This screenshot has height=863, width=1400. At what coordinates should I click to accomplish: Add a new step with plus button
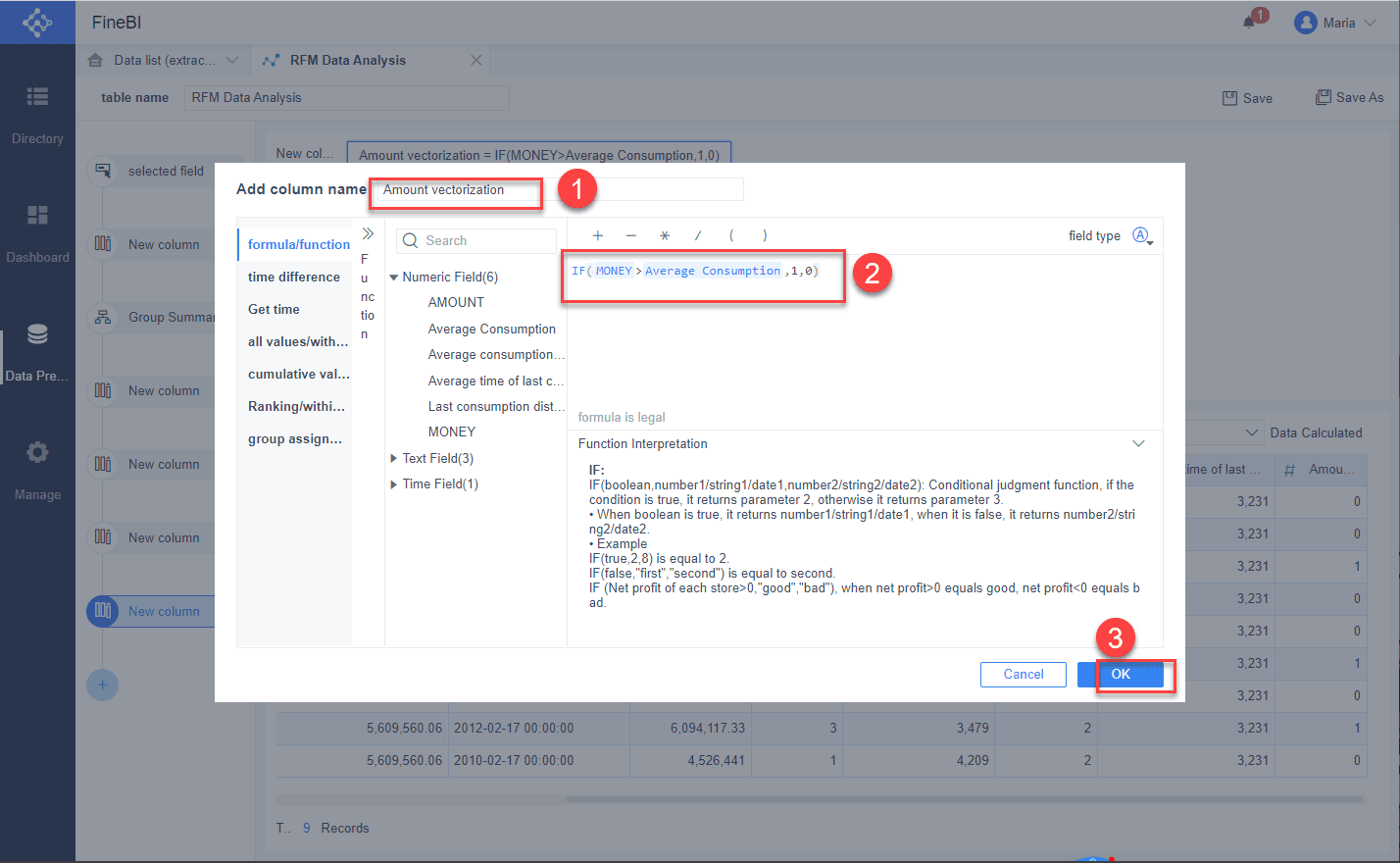[103, 685]
